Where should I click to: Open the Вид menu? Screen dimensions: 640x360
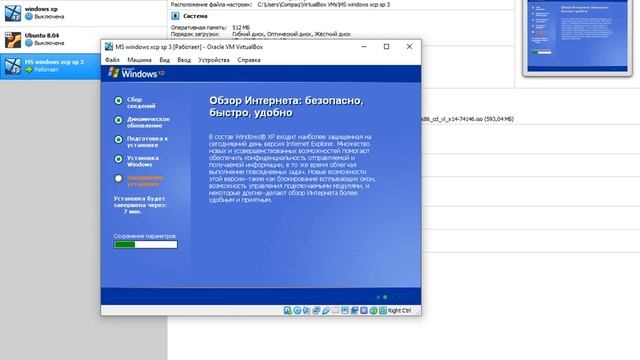[x=164, y=60]
